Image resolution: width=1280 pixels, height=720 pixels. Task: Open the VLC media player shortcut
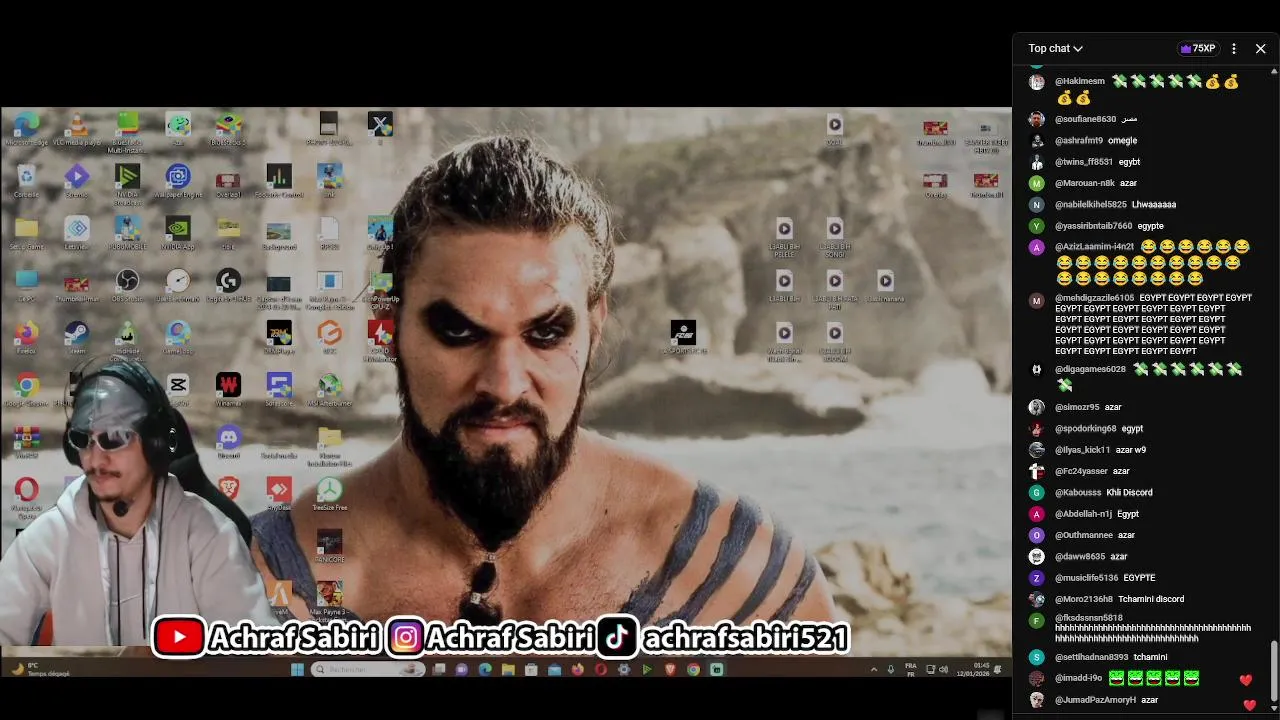77,129
